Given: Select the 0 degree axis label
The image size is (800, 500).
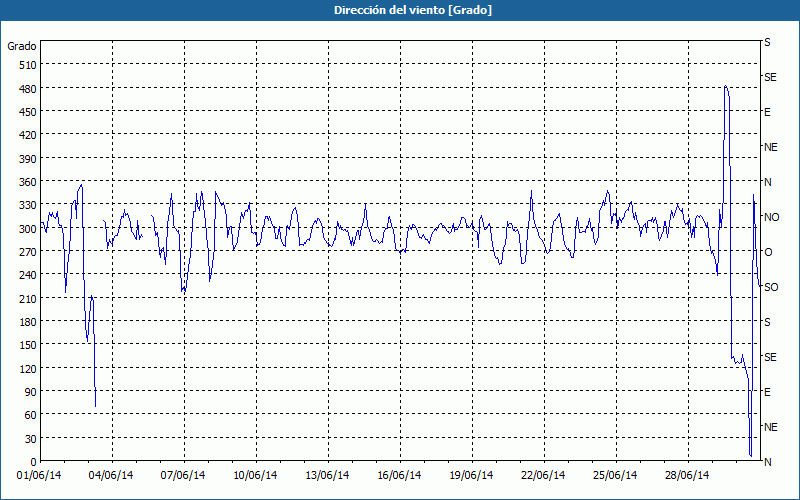Looking at the screenshot, I should coord(34,462).
